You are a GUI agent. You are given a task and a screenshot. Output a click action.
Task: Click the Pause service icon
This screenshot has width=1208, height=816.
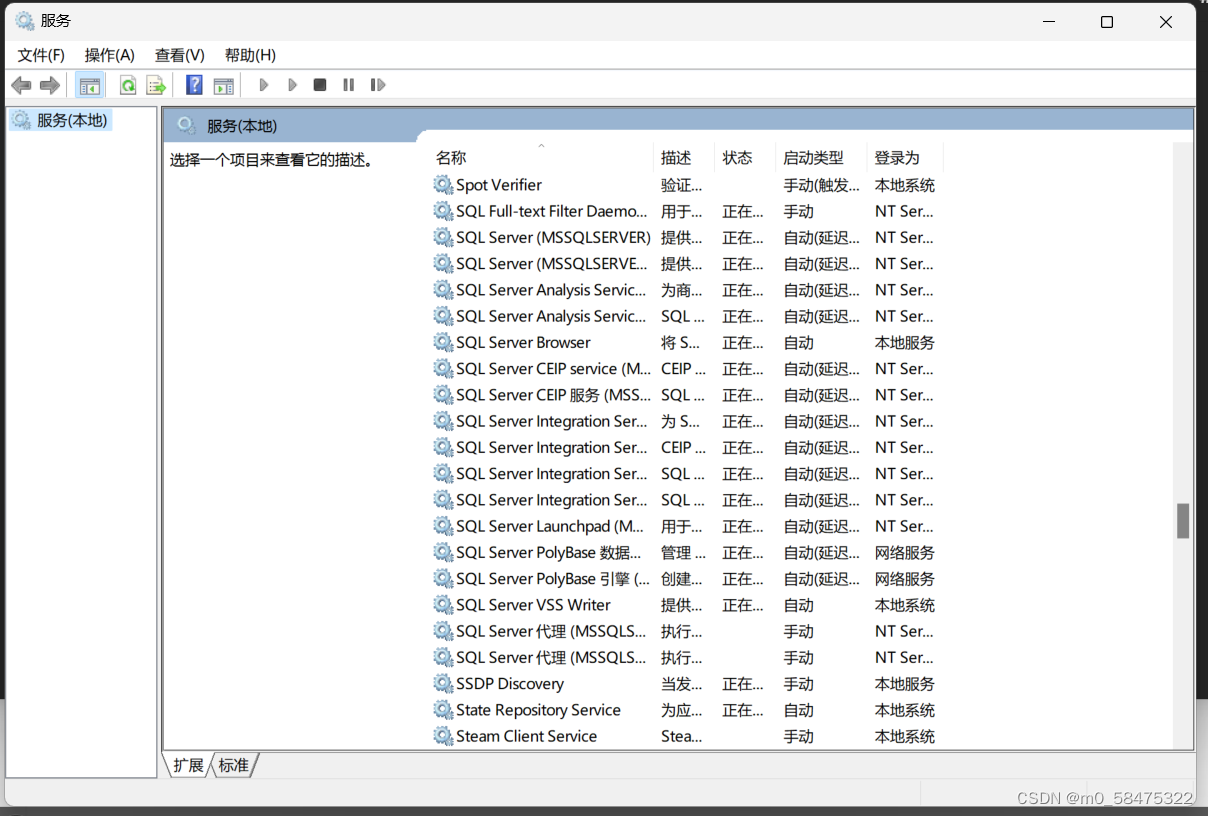coord(347,85)
